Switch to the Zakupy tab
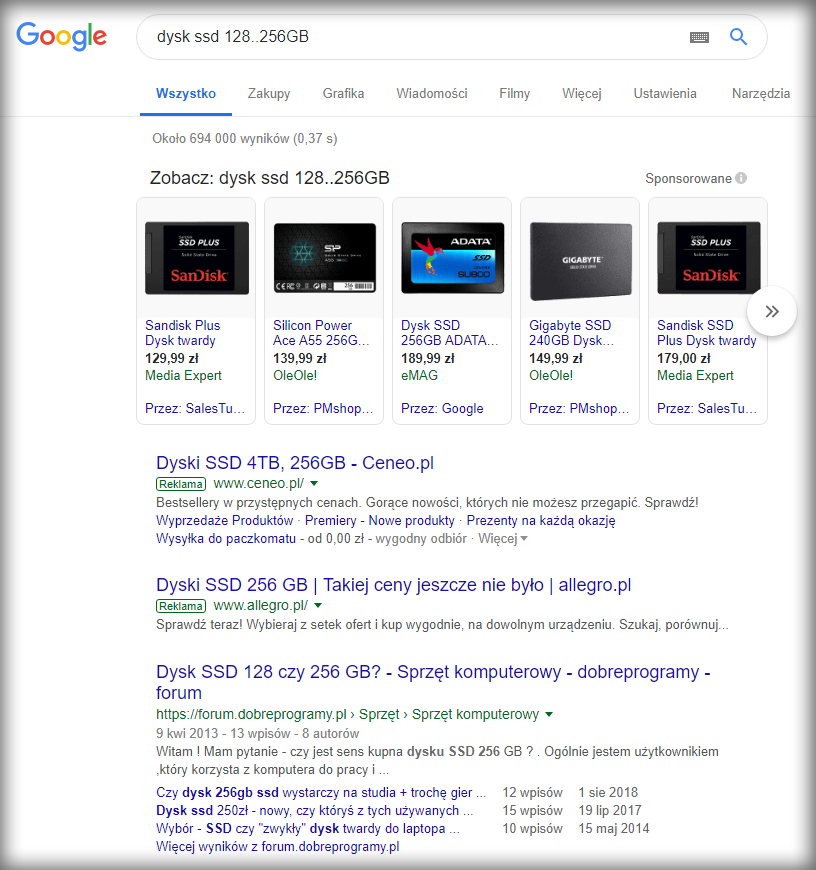Image resolution: width=816 pixels, height=870 pixels. [x=268, y=93]
